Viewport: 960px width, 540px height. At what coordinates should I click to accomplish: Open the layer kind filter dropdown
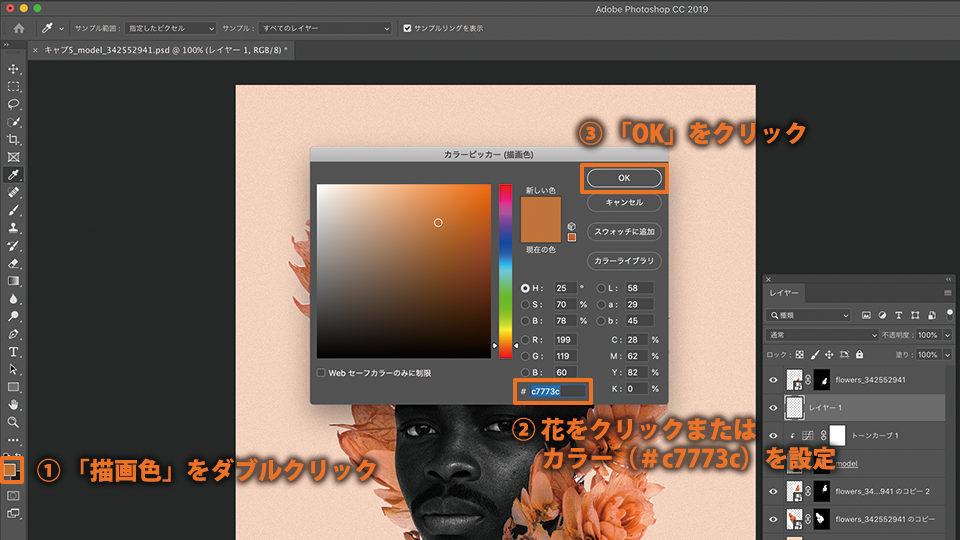tap(808, 315)
